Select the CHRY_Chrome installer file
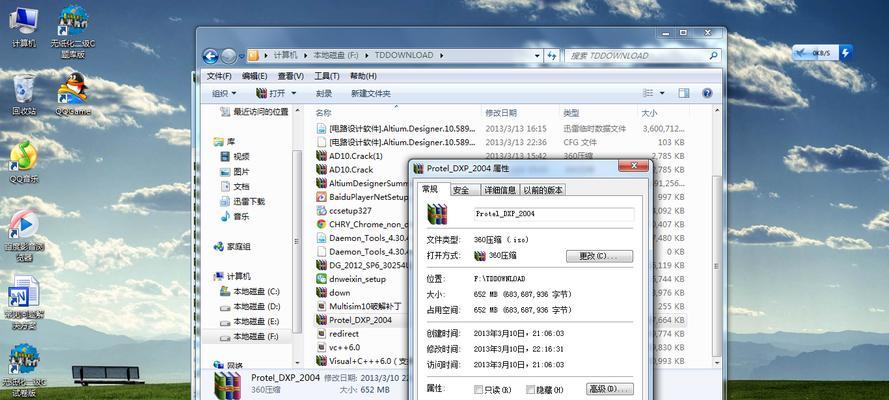 [362, 224]
